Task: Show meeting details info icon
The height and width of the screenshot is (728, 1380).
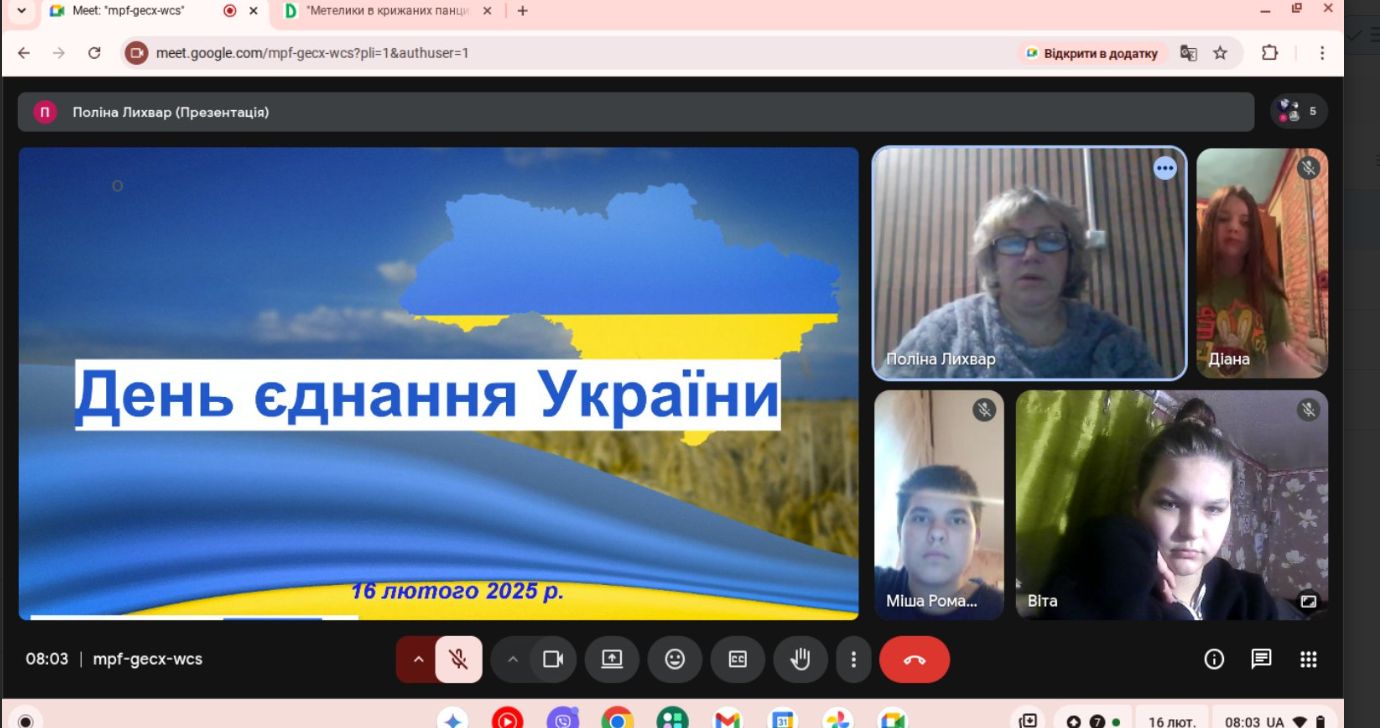Action: [x=1214, y=659]
